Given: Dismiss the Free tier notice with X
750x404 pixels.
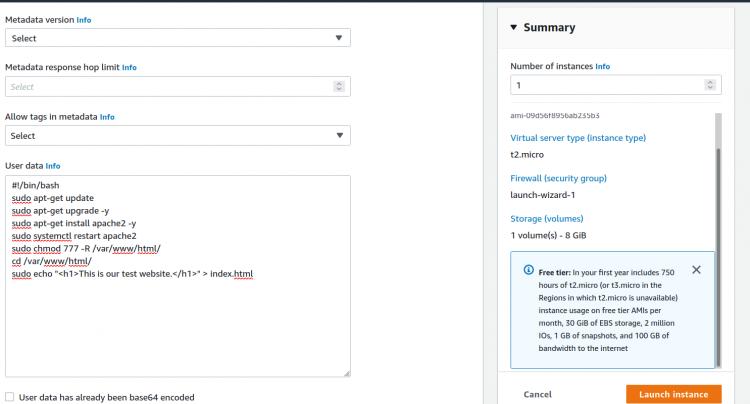Looking at the screenshot, I should (x=696, y=270).
